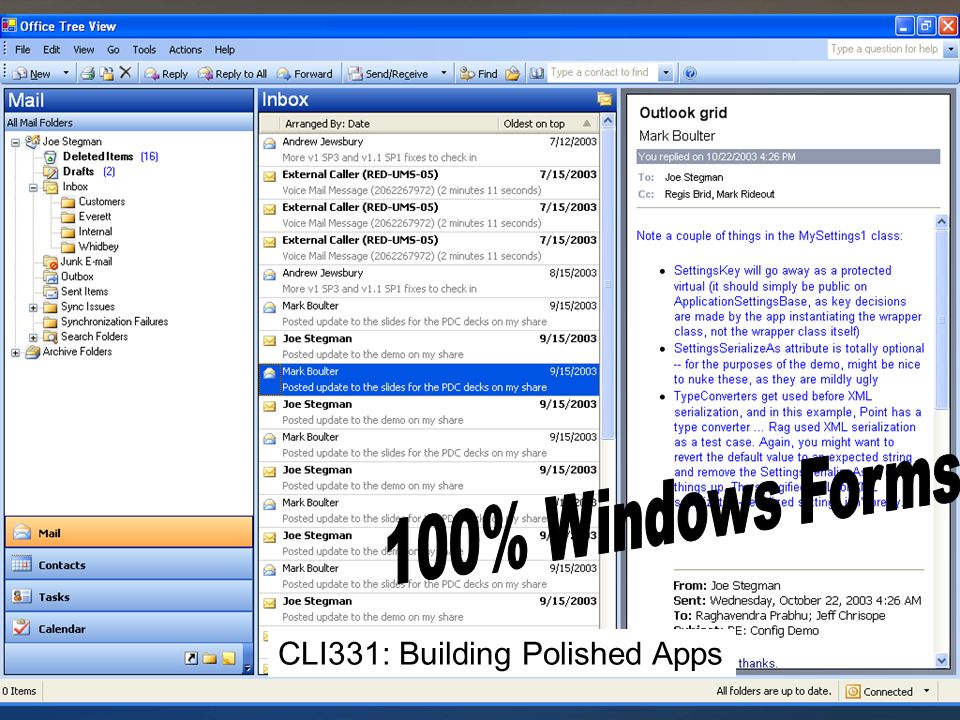Select the Deleted Items folder
The image size is (960, 720).
coord(98,157)
